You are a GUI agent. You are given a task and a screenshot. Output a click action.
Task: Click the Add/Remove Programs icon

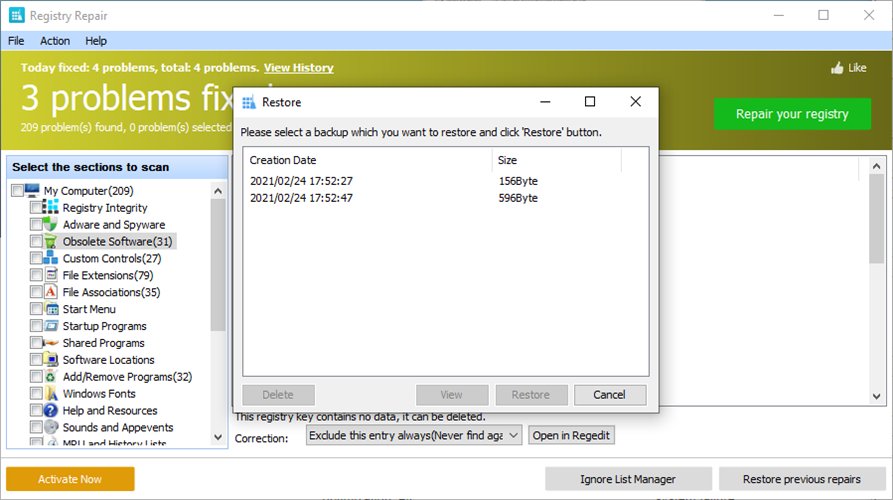click(51, 376)
